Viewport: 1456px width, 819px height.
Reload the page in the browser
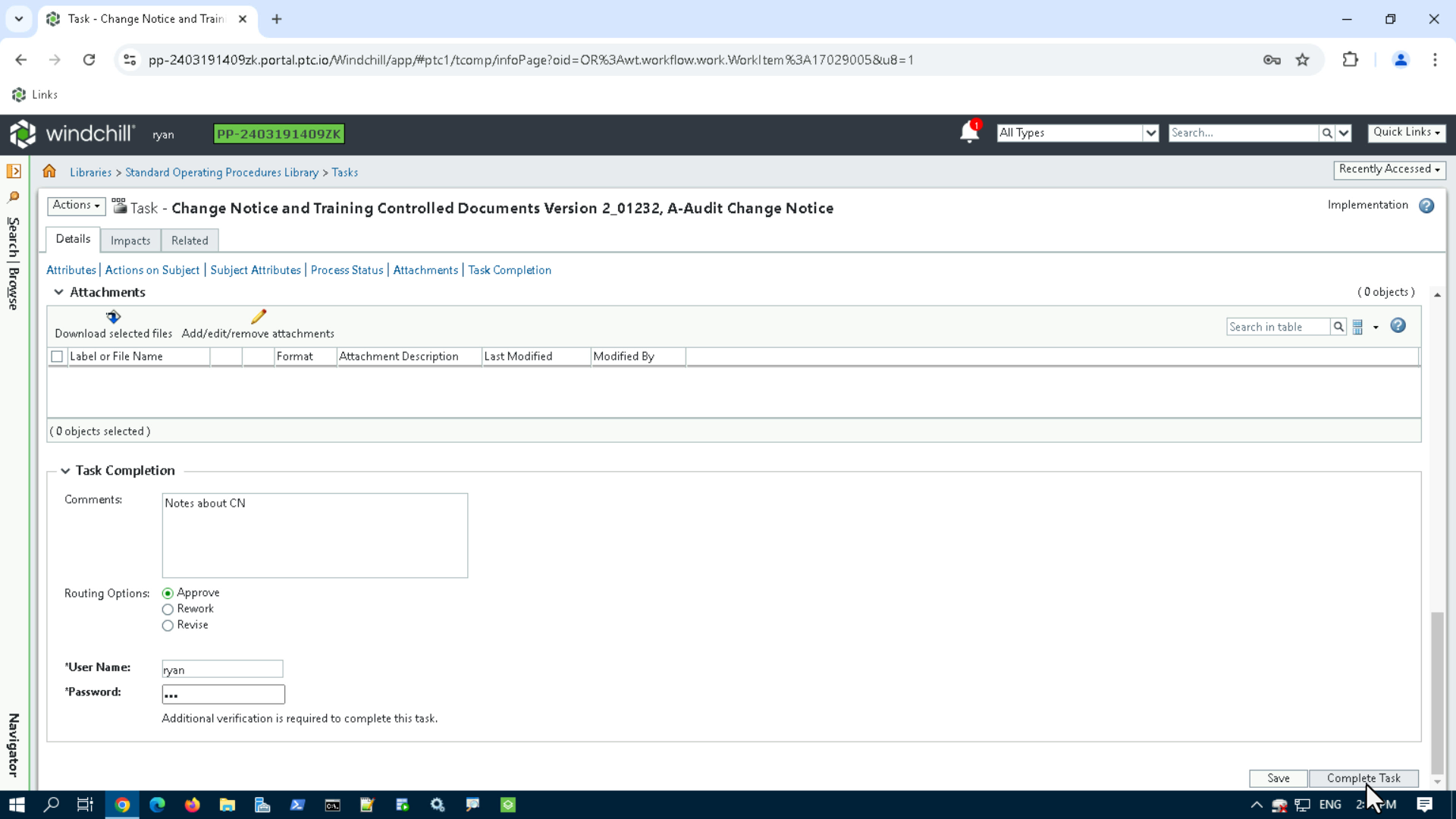point(89,60)
